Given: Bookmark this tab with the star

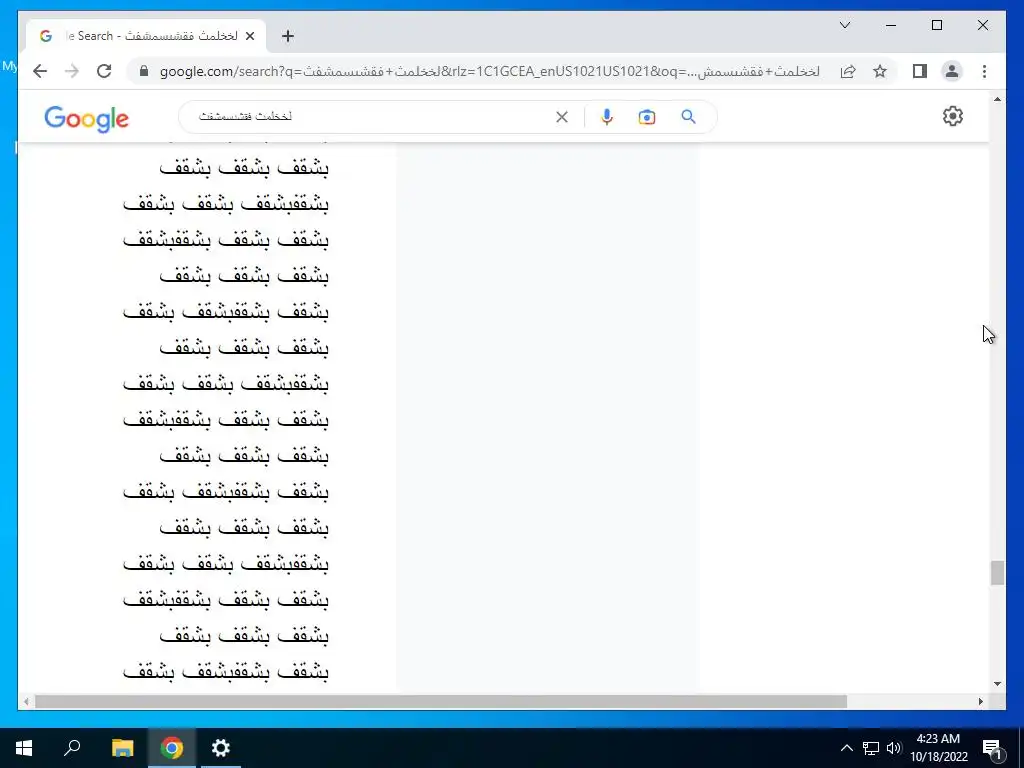Looking at the screenshot, I should [880, 71].
